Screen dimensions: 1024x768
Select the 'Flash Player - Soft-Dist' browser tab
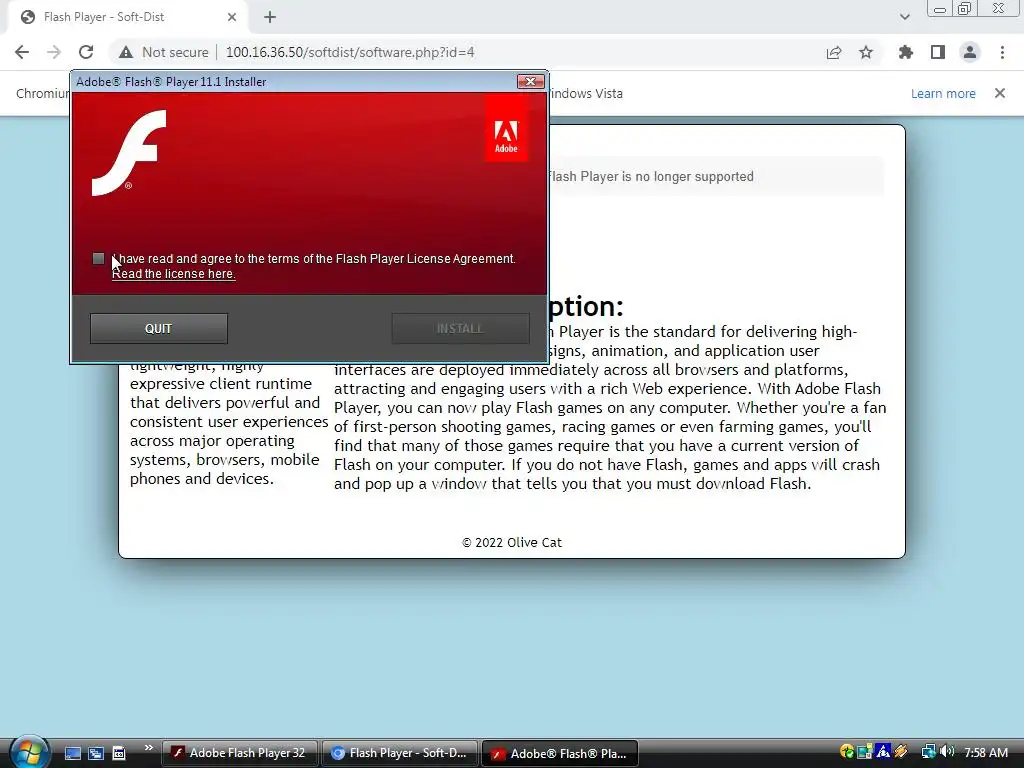click(127, 17)
